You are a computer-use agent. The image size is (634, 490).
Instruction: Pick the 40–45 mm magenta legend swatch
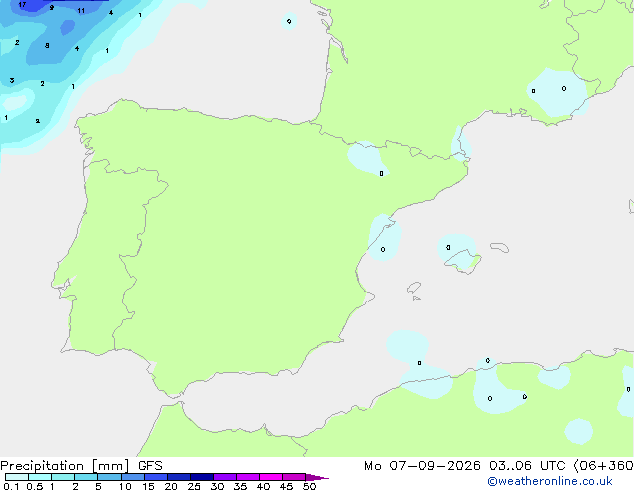click(271, 477)
